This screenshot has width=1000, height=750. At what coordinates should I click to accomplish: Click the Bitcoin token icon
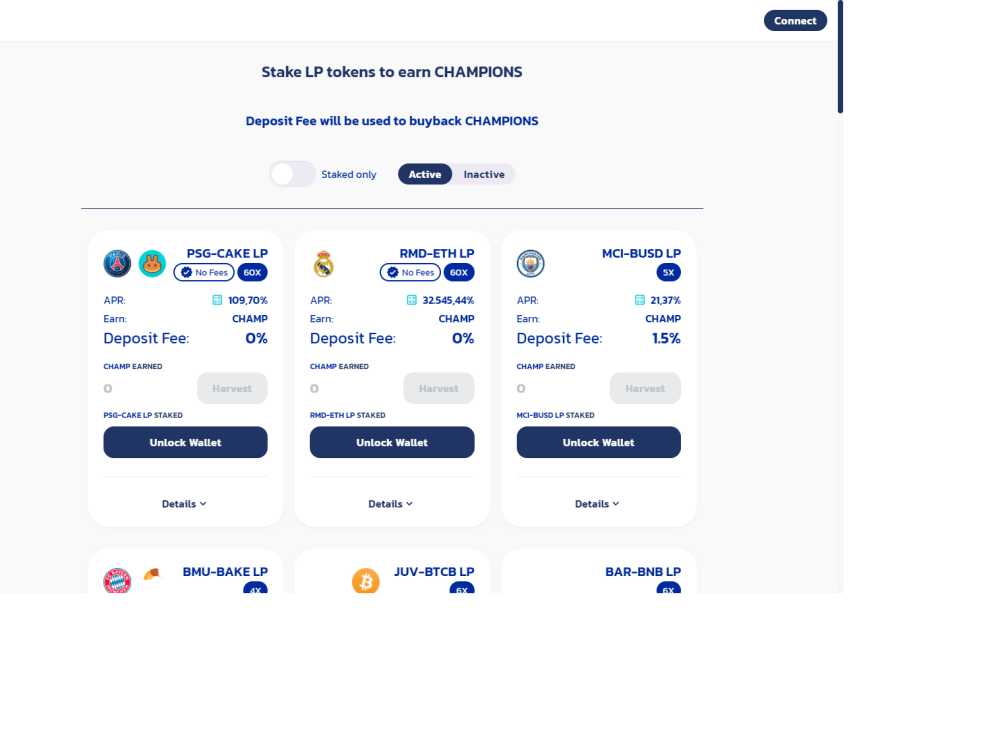tap(365, 581)
